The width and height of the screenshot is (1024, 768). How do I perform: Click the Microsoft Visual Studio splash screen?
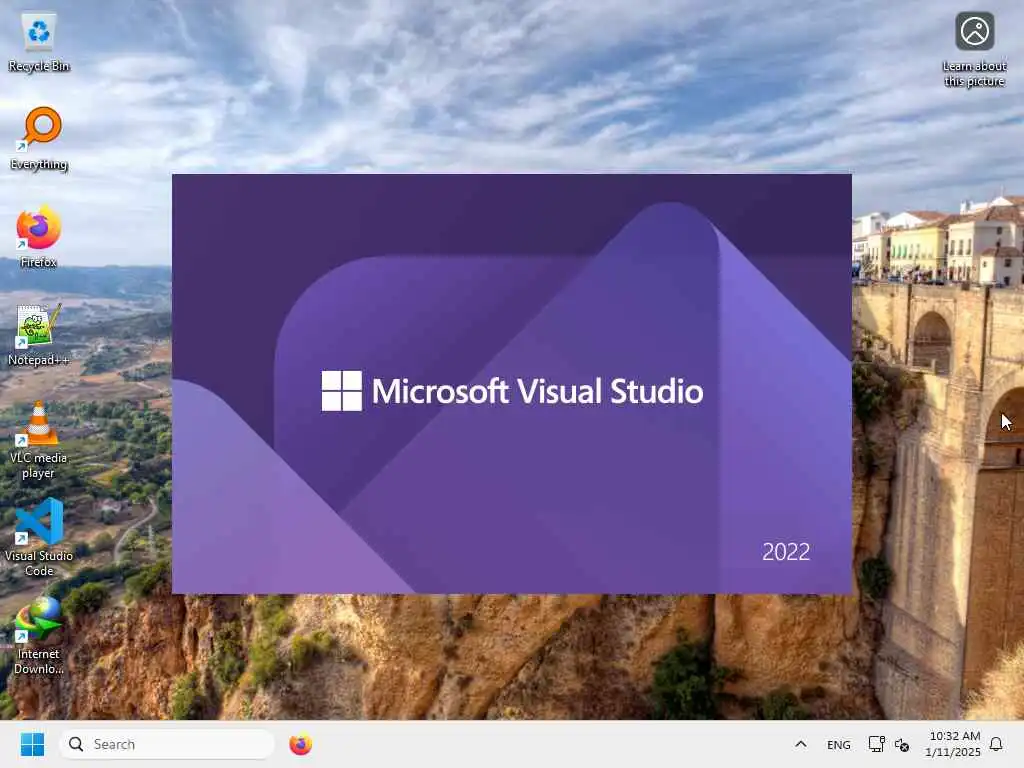pos(512,384)
